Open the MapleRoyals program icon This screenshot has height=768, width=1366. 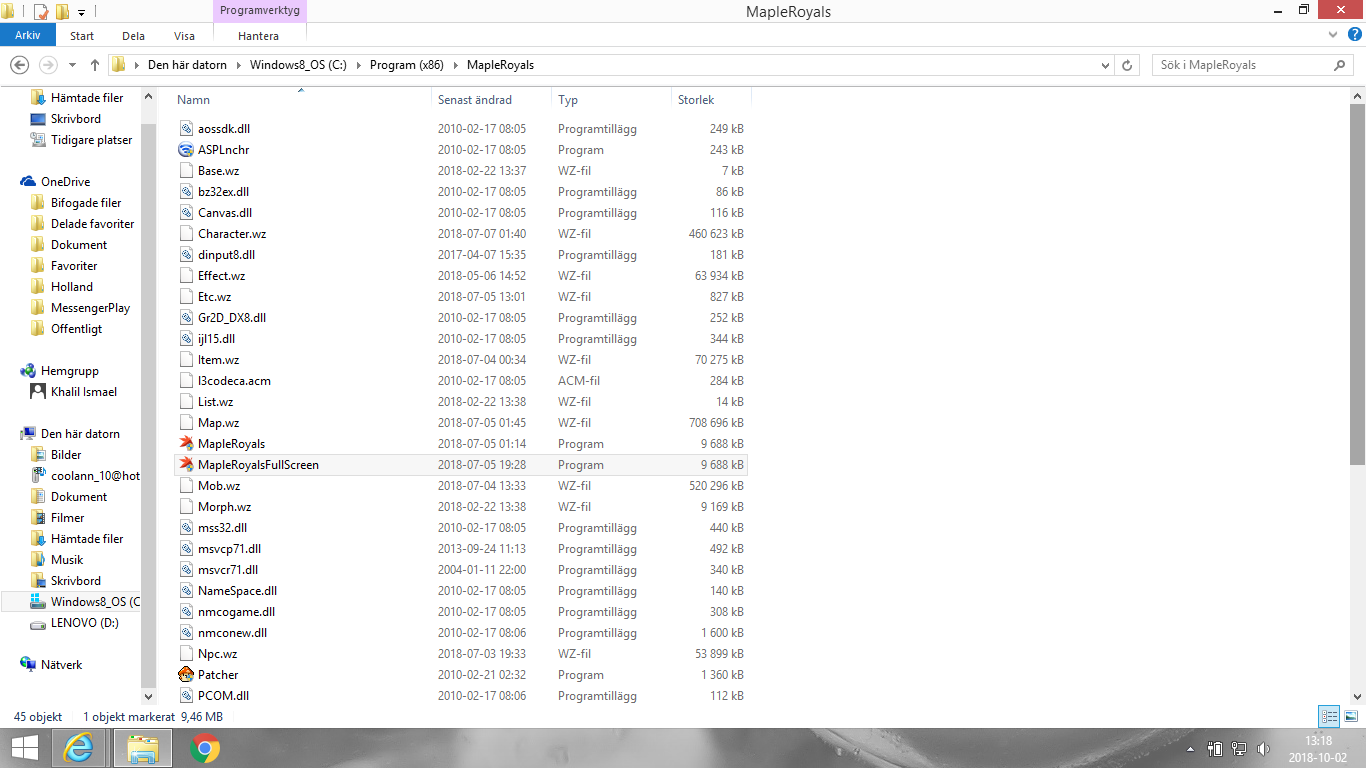click(185, 444)
